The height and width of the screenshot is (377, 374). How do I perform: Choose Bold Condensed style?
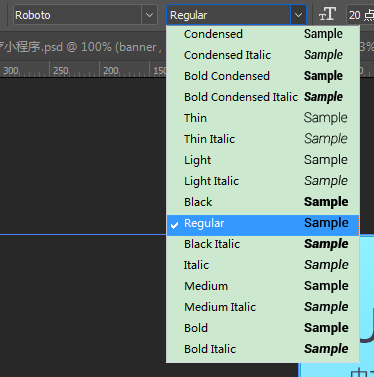[x=263, y=76]
